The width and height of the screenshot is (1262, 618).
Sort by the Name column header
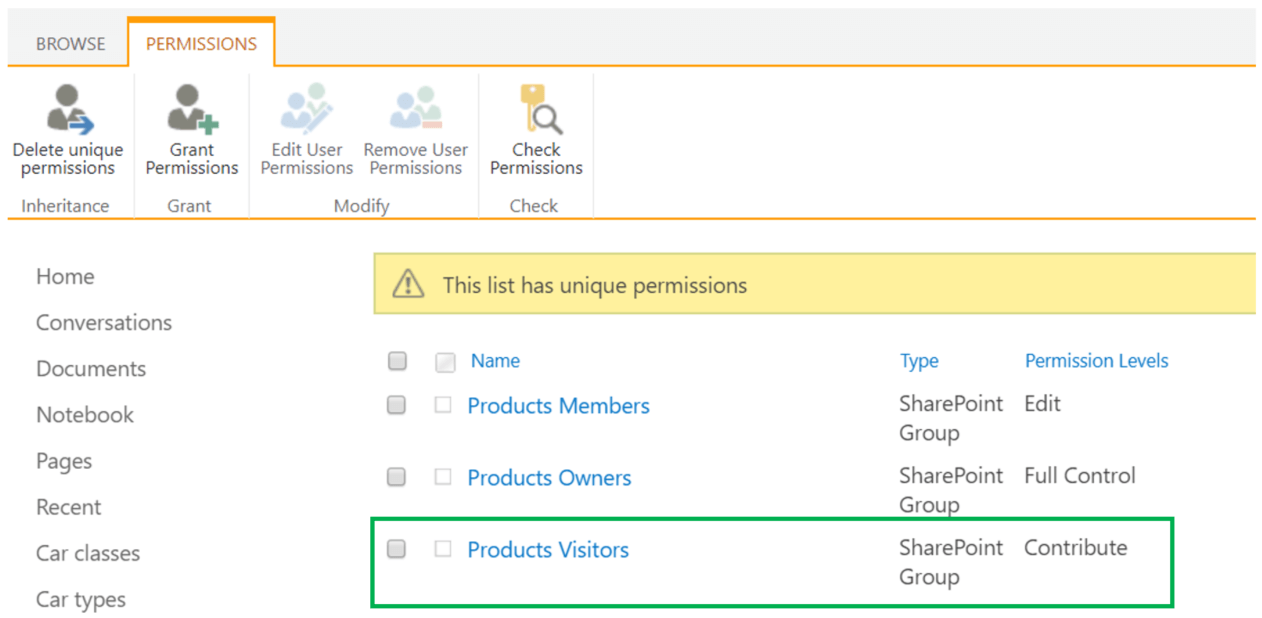(x=495, y=361)
